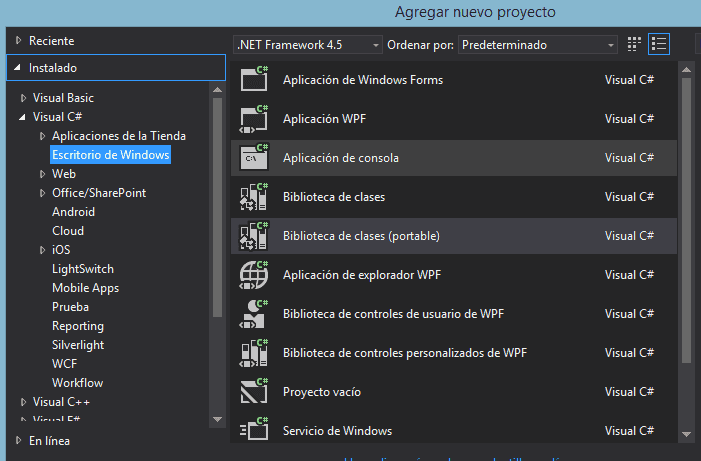Click the Aplicación WPF template icon
This screenshot has width=701, height=461.
pos(254,119)
